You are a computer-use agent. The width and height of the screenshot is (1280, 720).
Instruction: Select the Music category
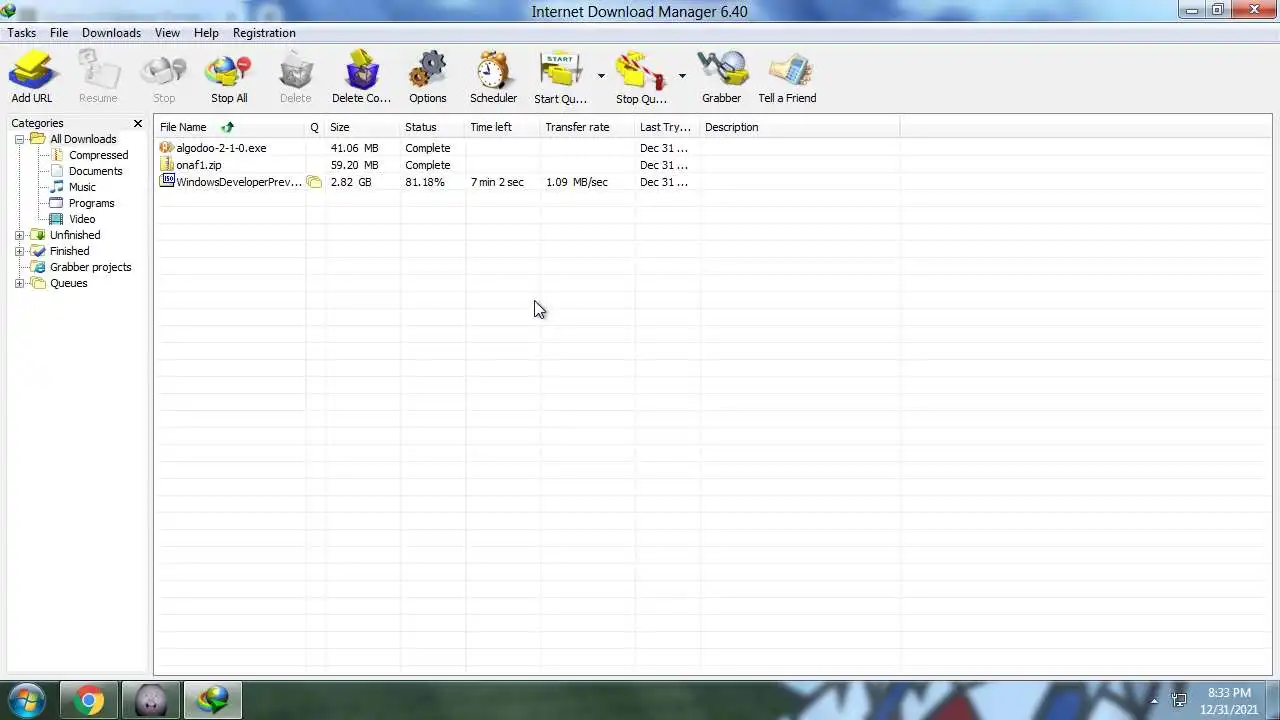82,187
